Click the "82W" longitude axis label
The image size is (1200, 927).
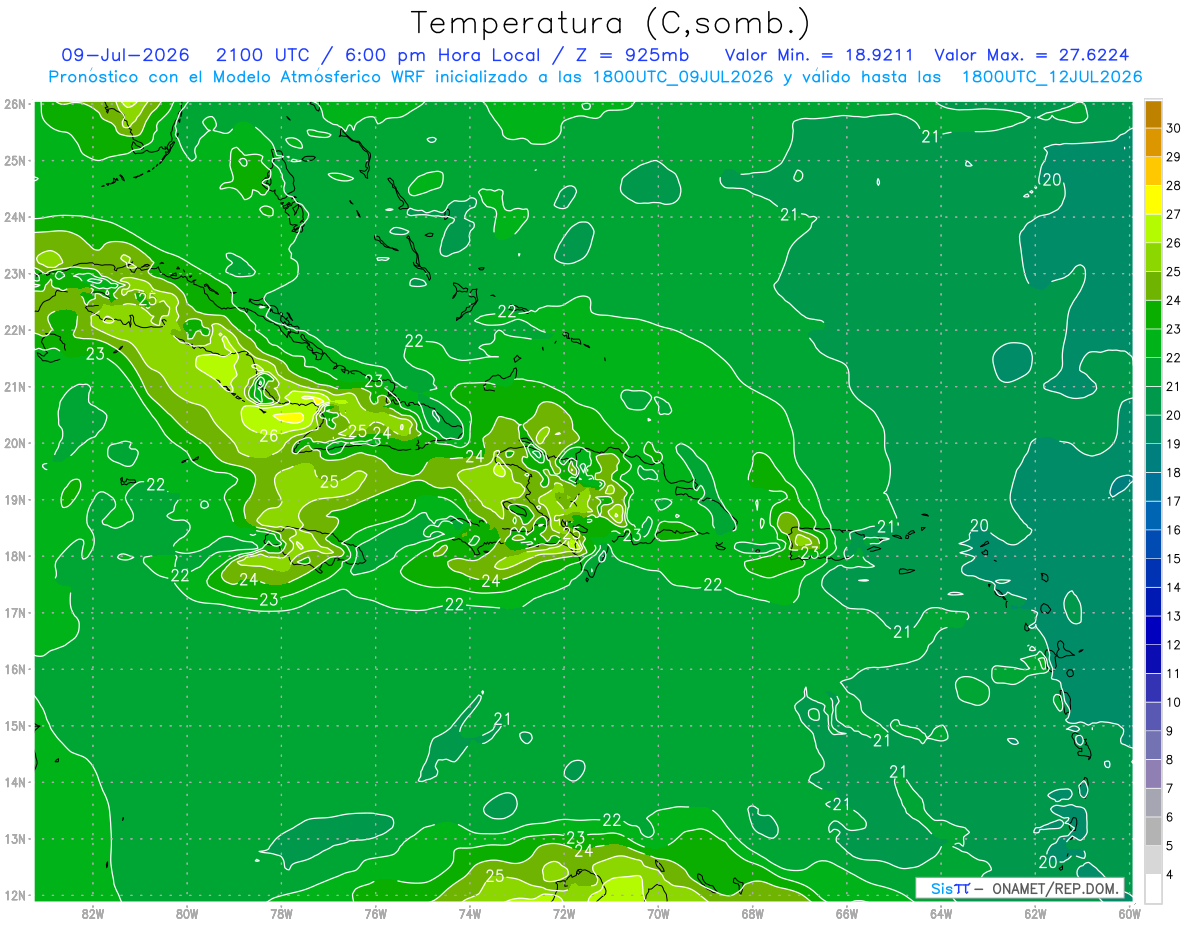point(93,913)
